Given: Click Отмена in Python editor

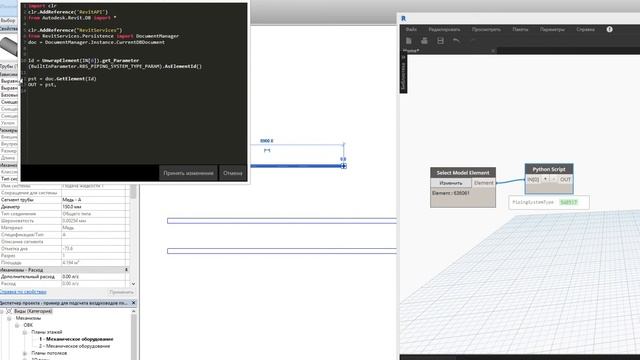Looking at the screenshot, I should [233, 173].
